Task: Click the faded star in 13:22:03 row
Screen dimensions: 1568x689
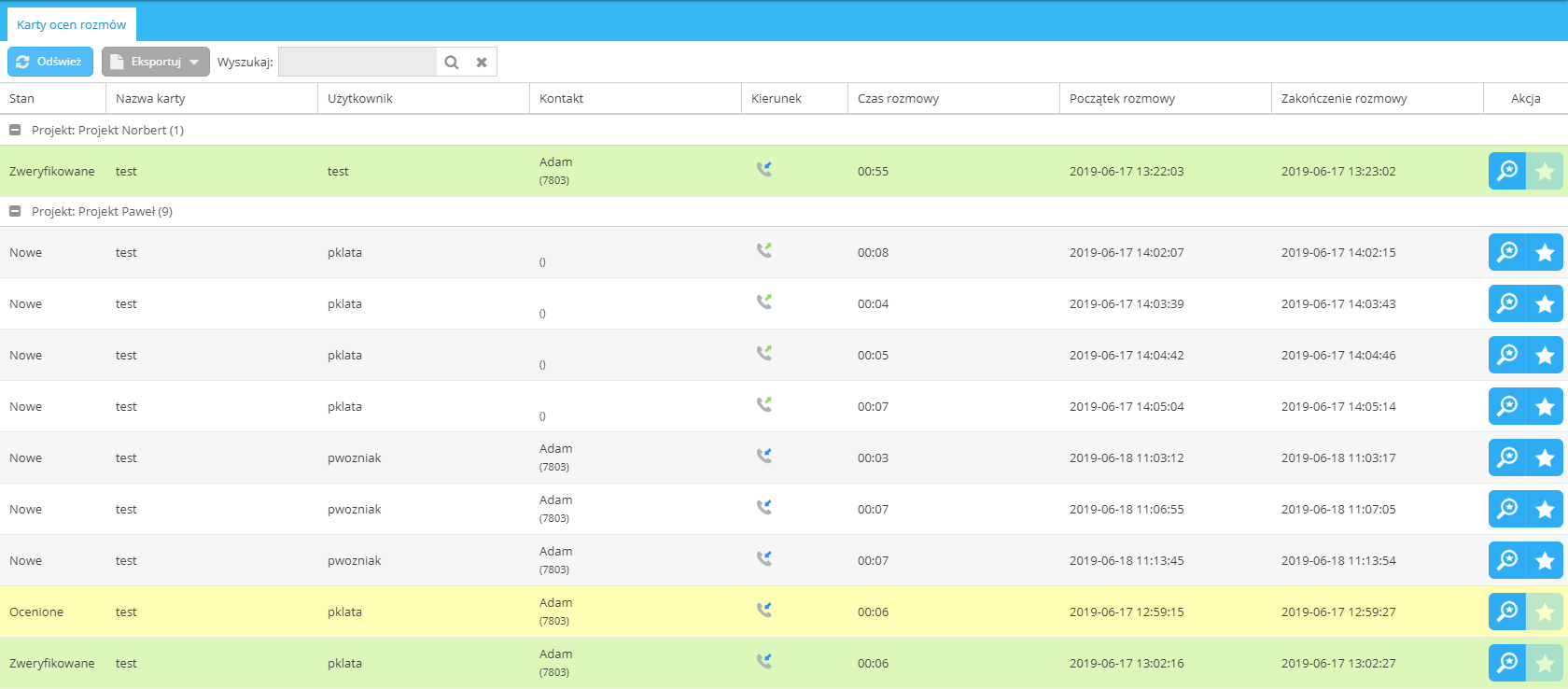Action: 1545,171
